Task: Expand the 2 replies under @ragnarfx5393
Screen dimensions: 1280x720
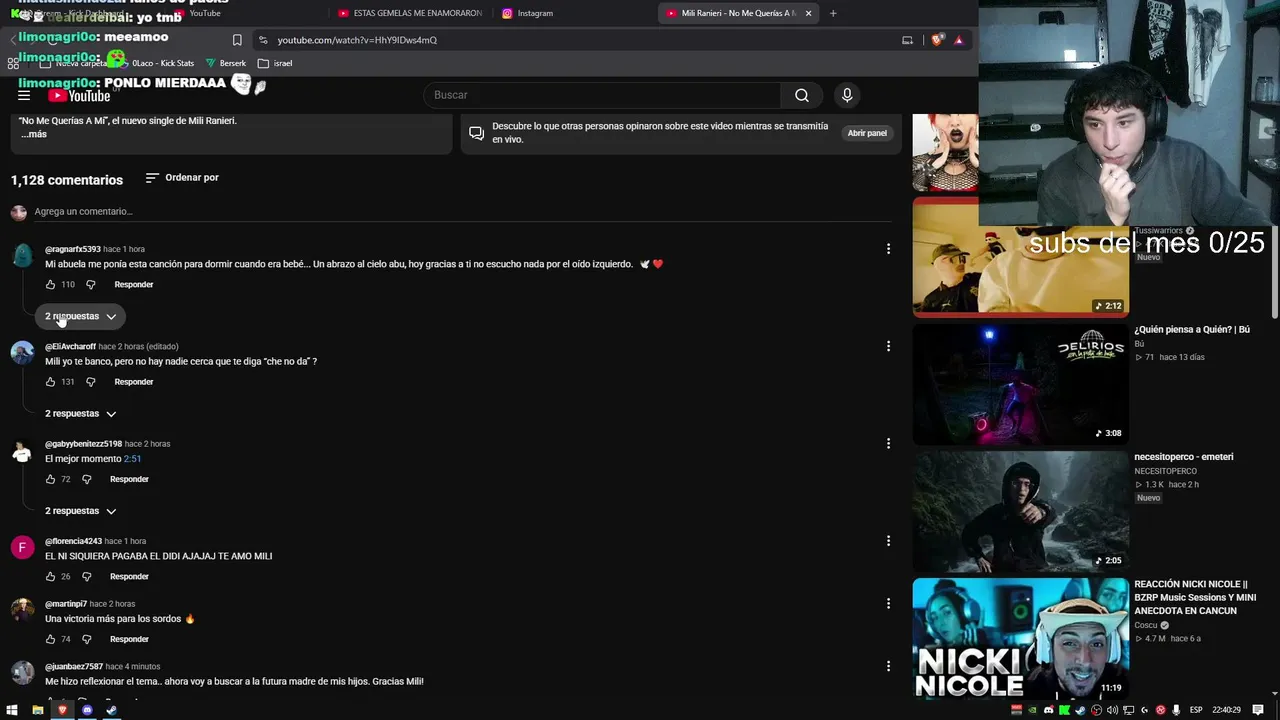Action: click(x=80, y=316)
